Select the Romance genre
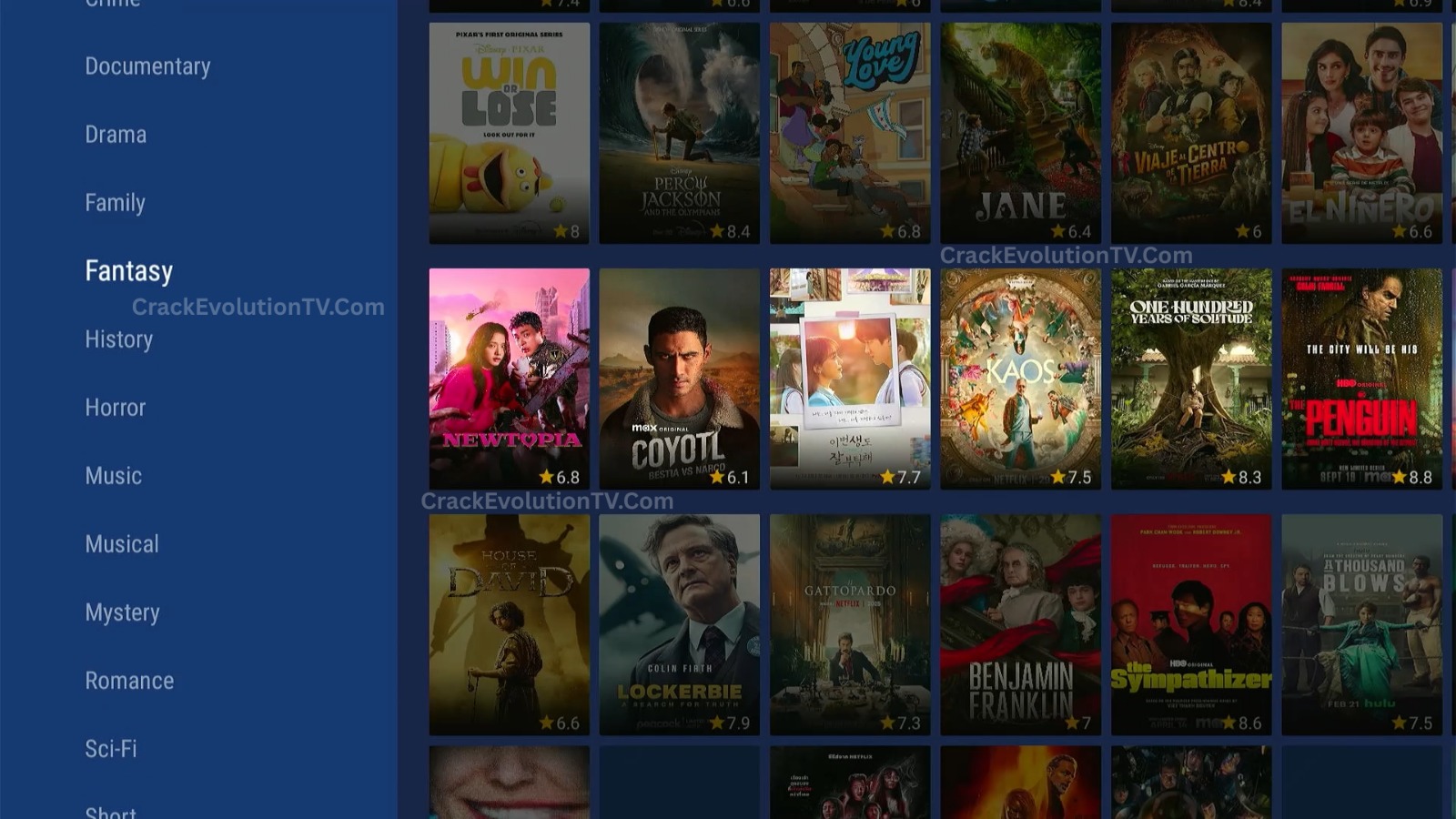Viewport: 1456px width, 819px height. pos(129,681)
